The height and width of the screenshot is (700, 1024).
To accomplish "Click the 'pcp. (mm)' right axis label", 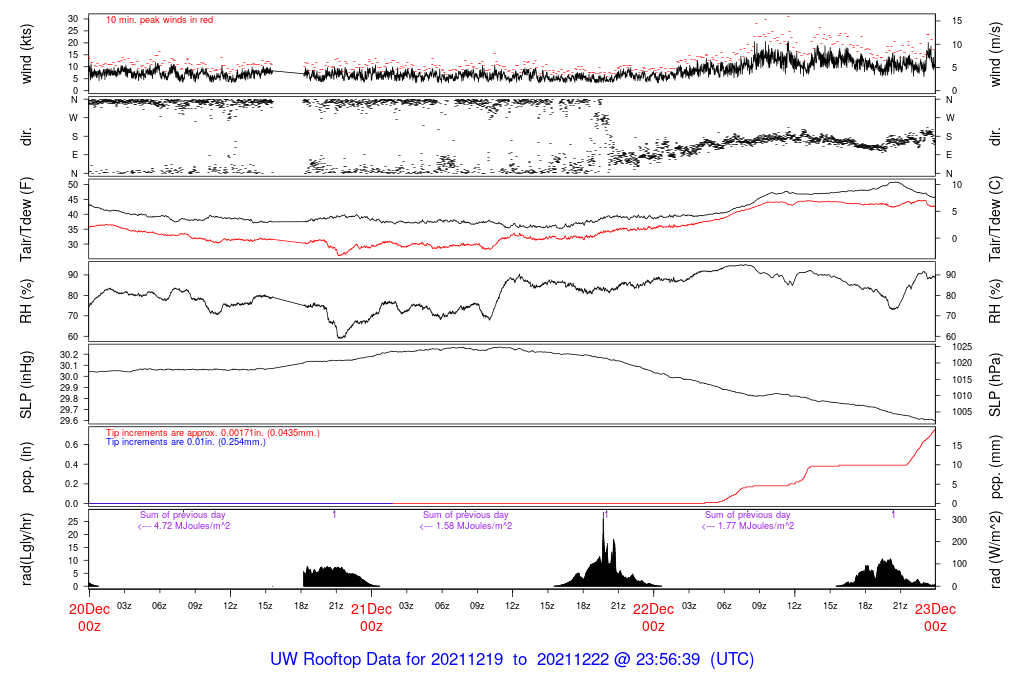I will [995, 468].
